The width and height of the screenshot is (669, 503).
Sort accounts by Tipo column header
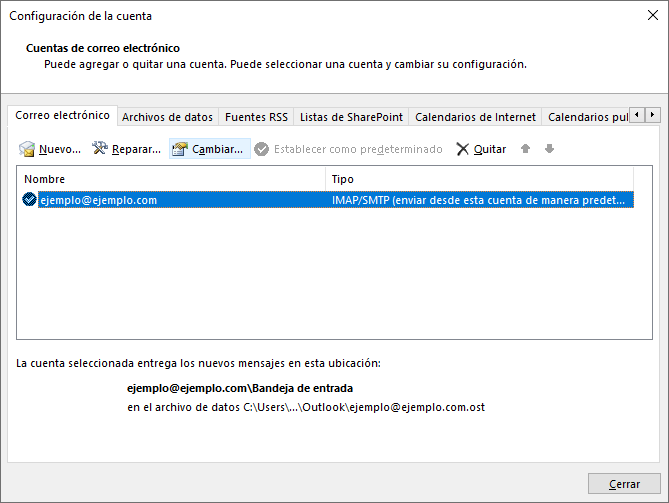pos(480,178)
